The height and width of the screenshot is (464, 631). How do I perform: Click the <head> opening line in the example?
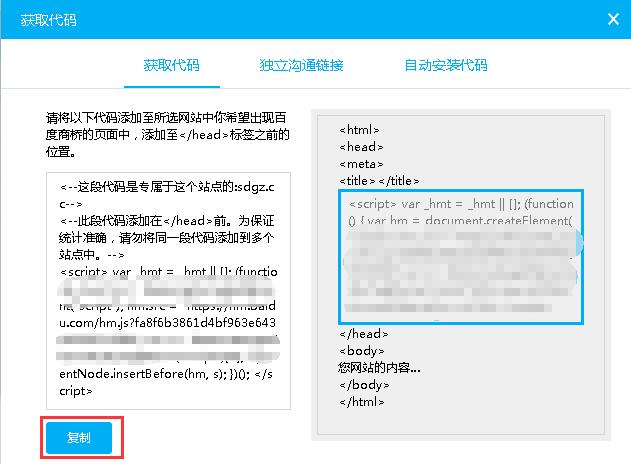[x=361, y=147]
